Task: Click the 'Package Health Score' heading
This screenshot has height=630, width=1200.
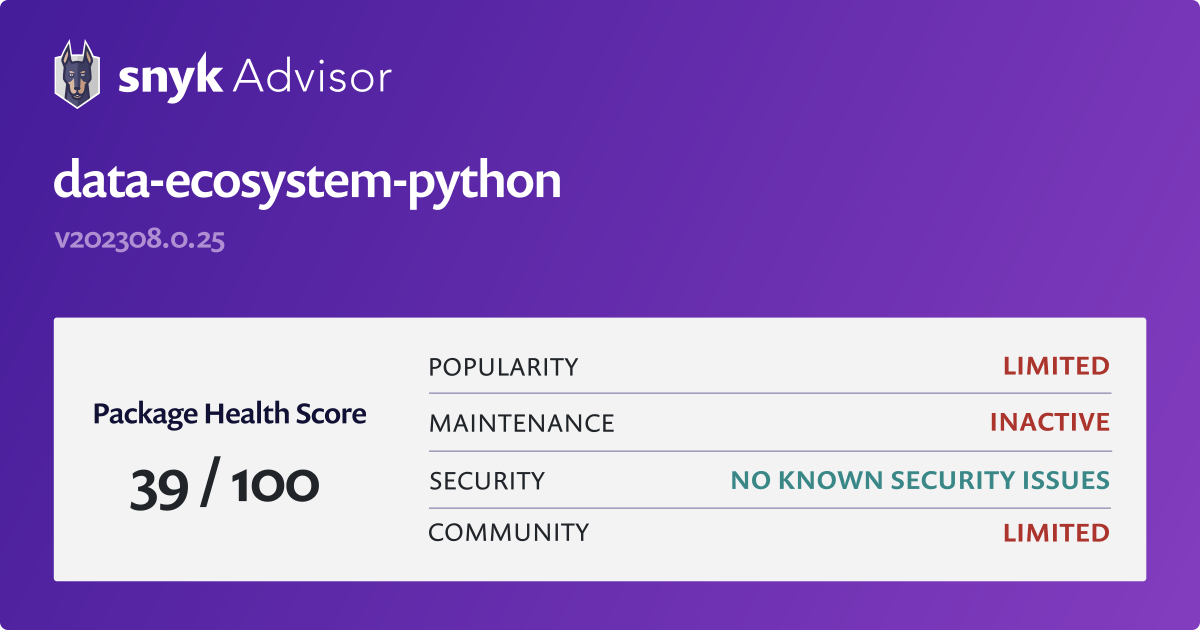Action: click(230, 413)
